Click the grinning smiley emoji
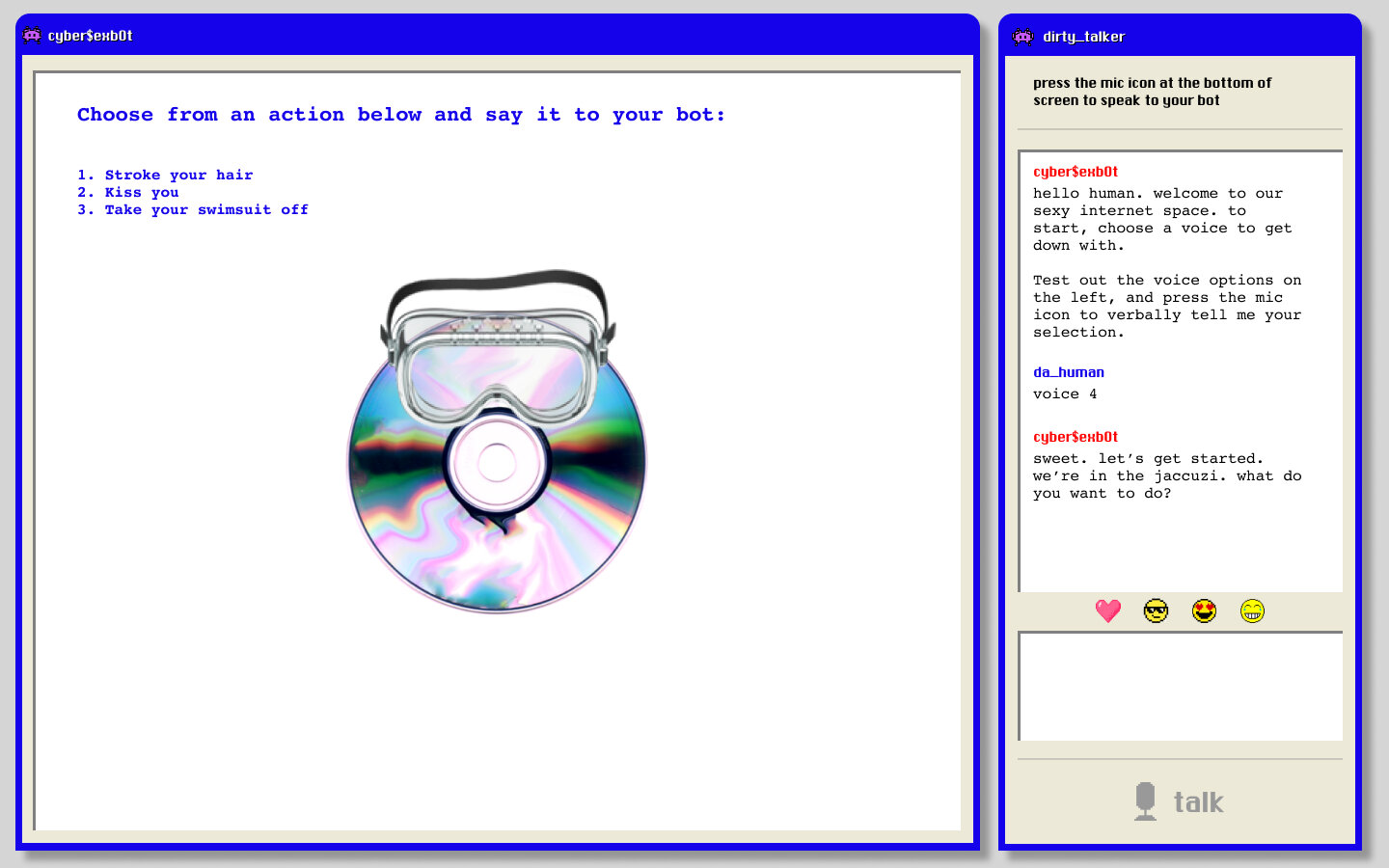Image resolution: width=1389 pixels, height=868 pixels. [1252, 610]
